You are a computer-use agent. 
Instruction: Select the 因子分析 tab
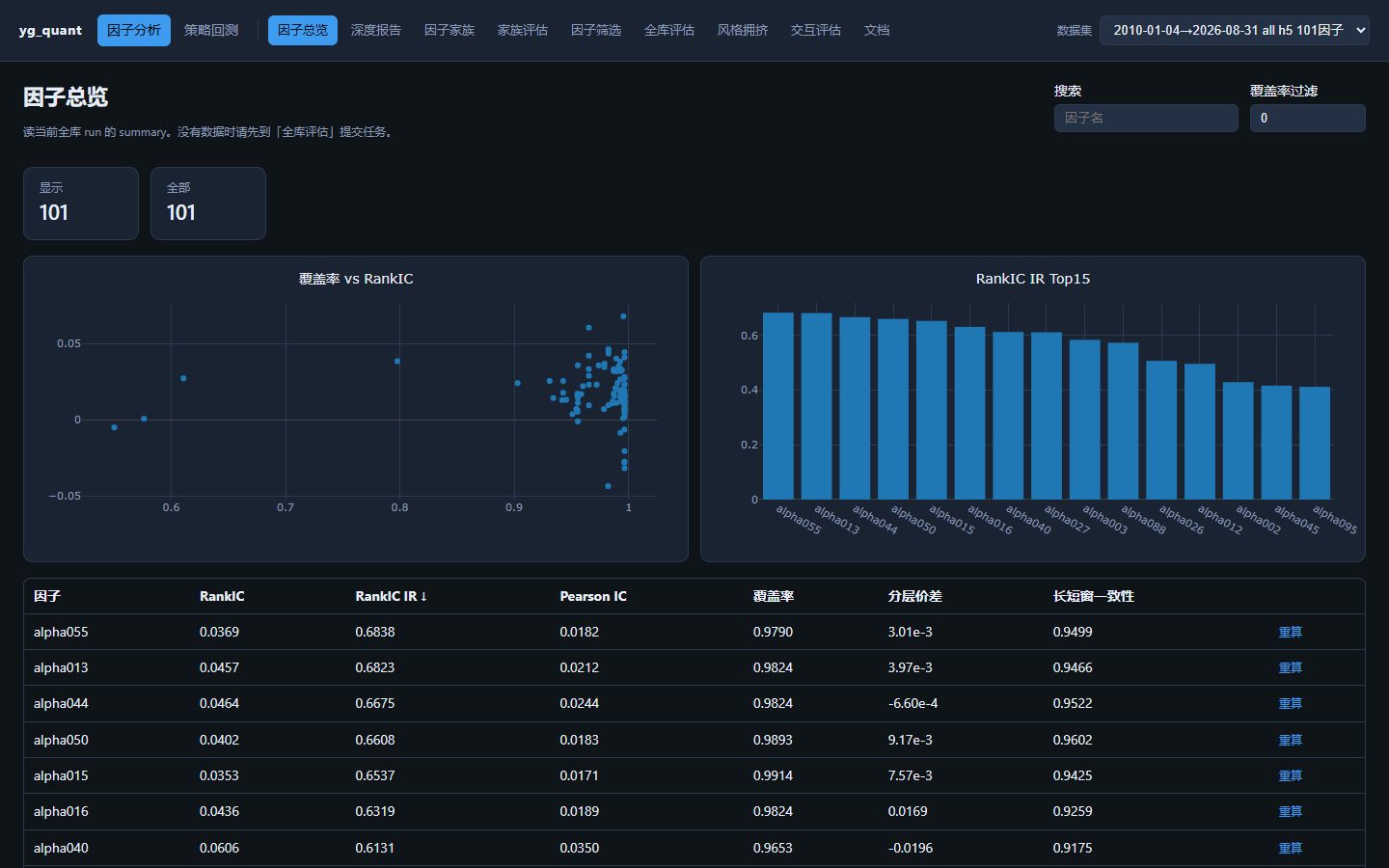[x=134, y=30]
